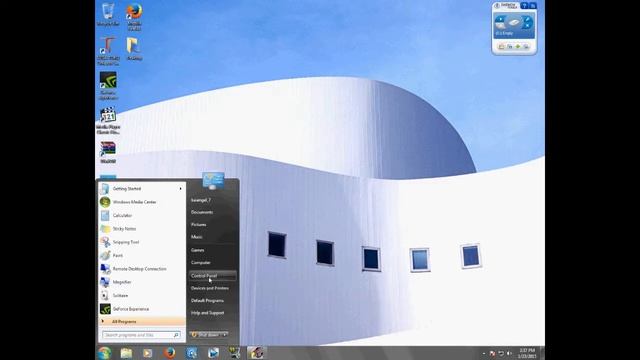640x360 pixels.
Task: Click the Windows Start orb
Action: coord(104,353)
